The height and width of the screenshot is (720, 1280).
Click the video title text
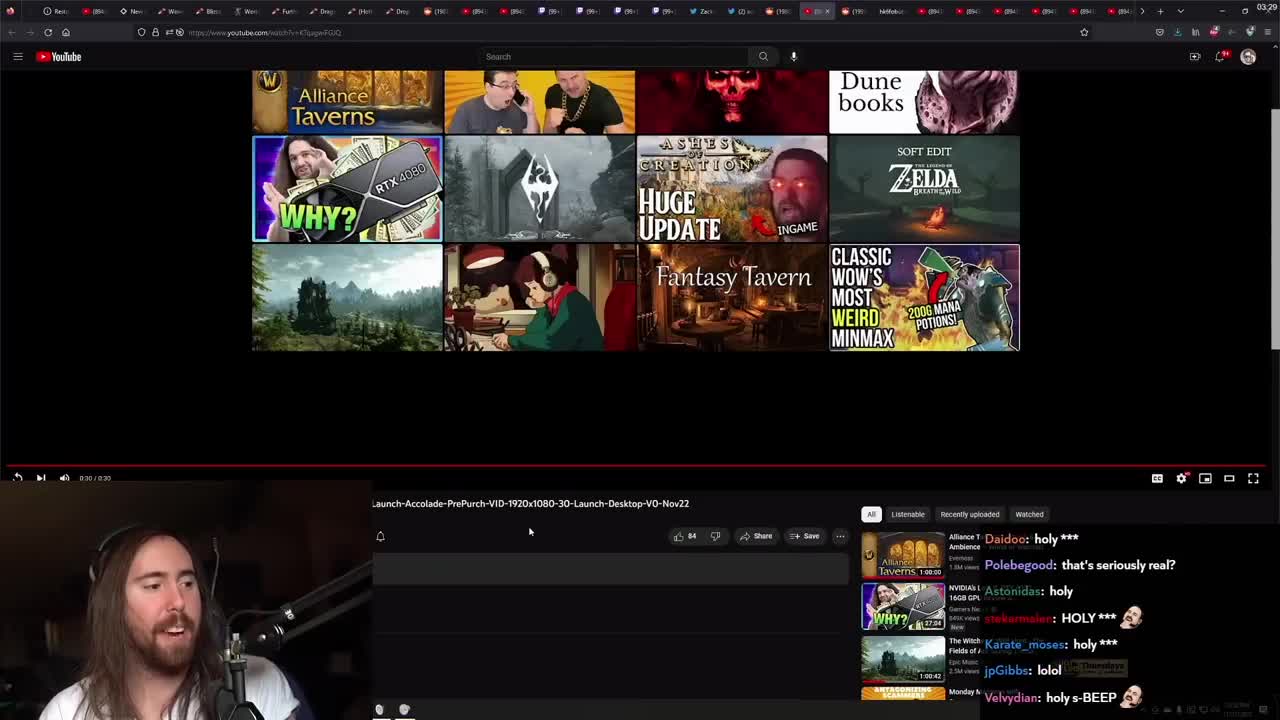[x=530, y=504]
